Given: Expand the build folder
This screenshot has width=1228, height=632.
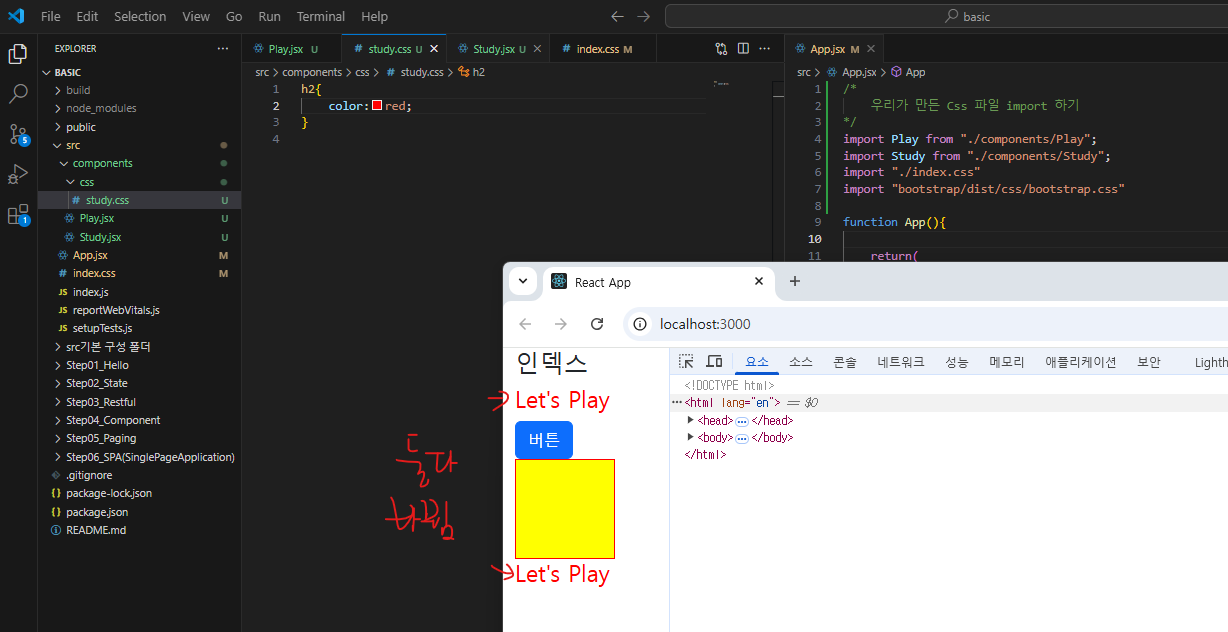Looking at the screenshot, I should click(139, 90).
